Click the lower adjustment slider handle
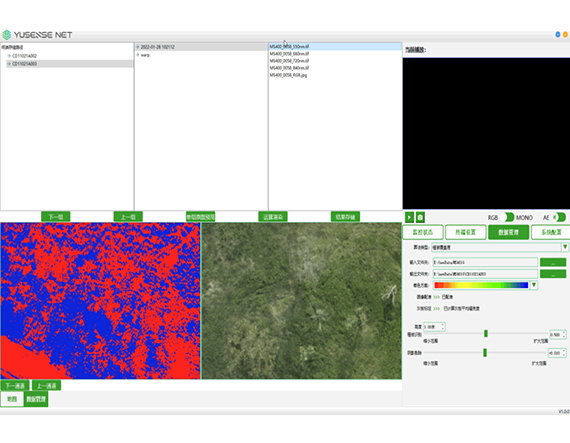 point(485,353)
